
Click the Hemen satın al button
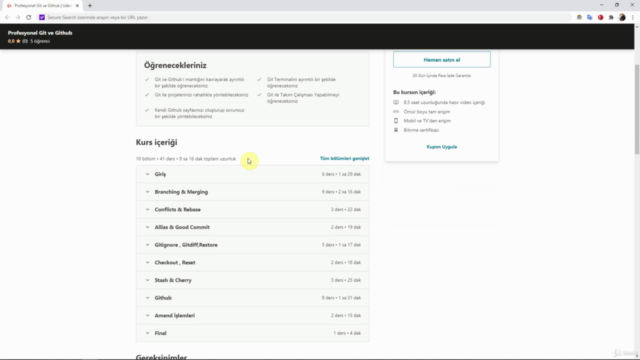(442, 60)
